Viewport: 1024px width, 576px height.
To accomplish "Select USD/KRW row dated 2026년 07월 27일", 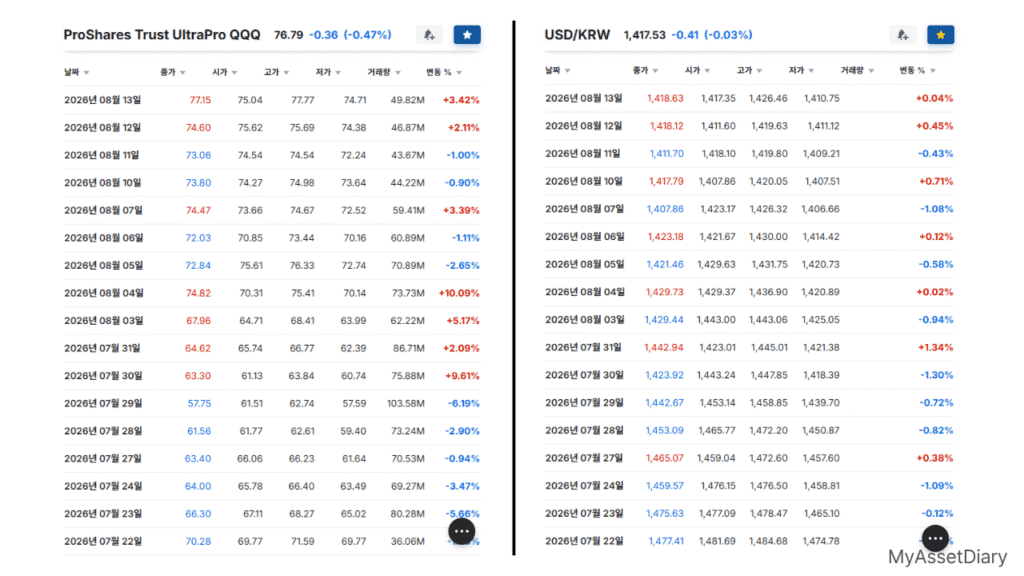I will pos(749,458).
